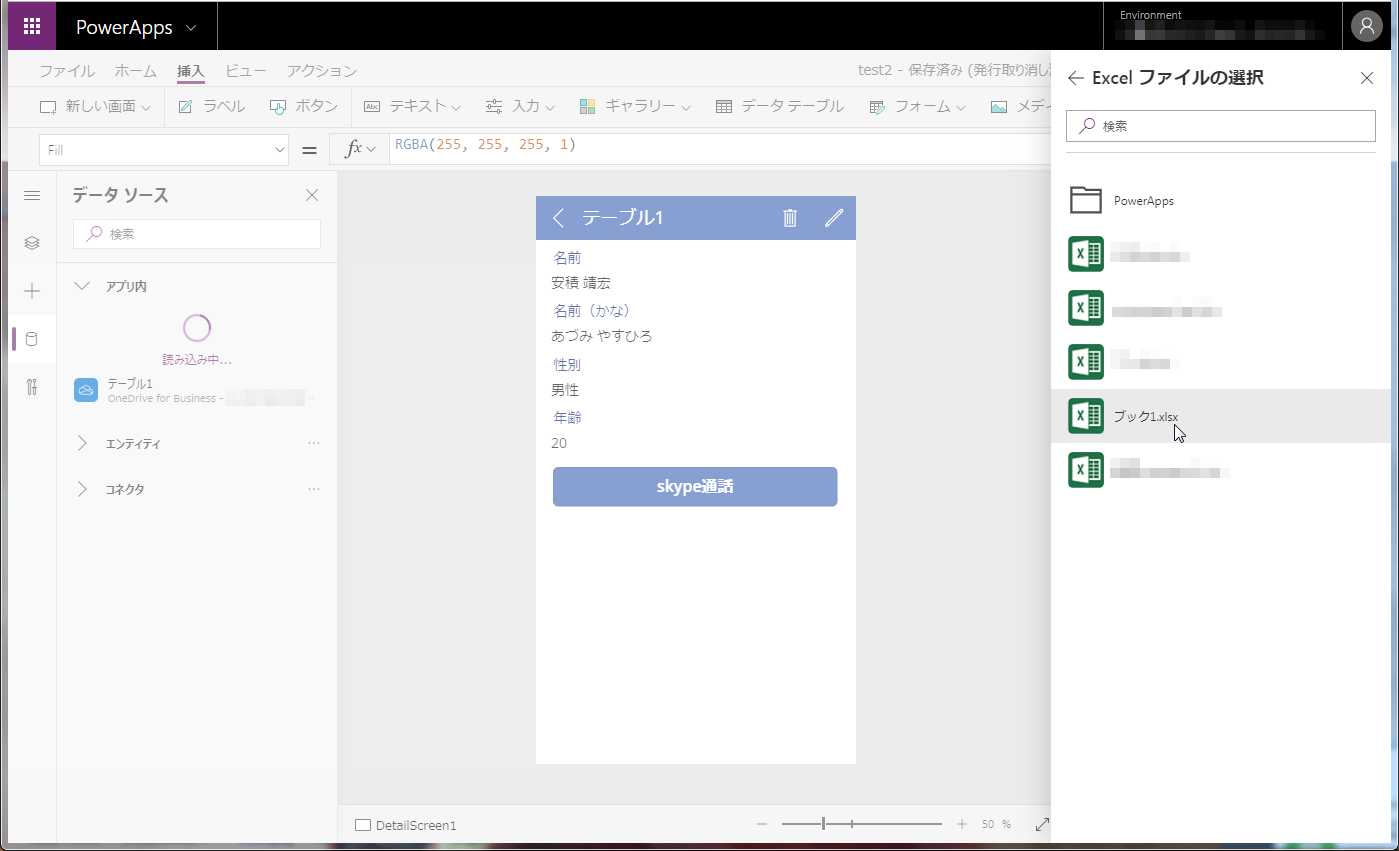
Task: Switch to the 挿入 tab
Action: click(x=191, y=71)
